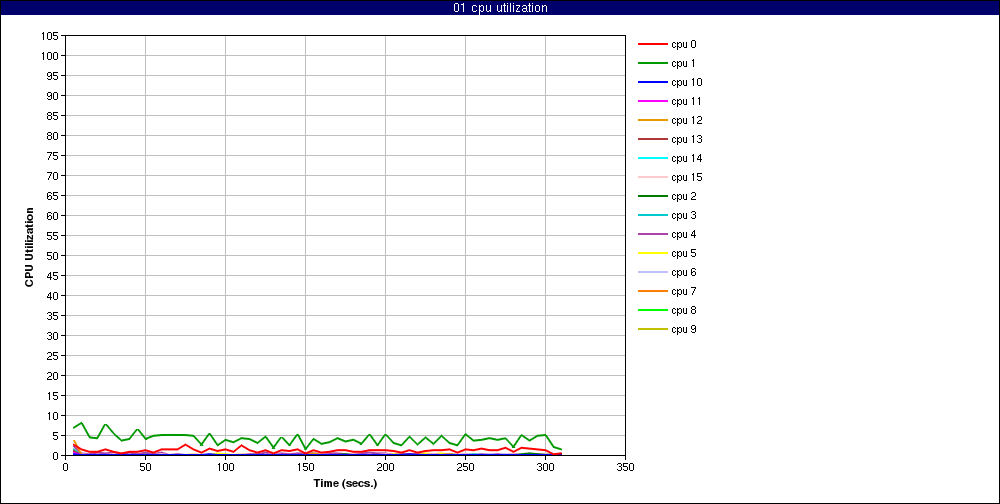The width and height of the screenshot is (1000, 504).
Task: Click the green cpu 1 legend color line
Action: (x=653, y=63)
